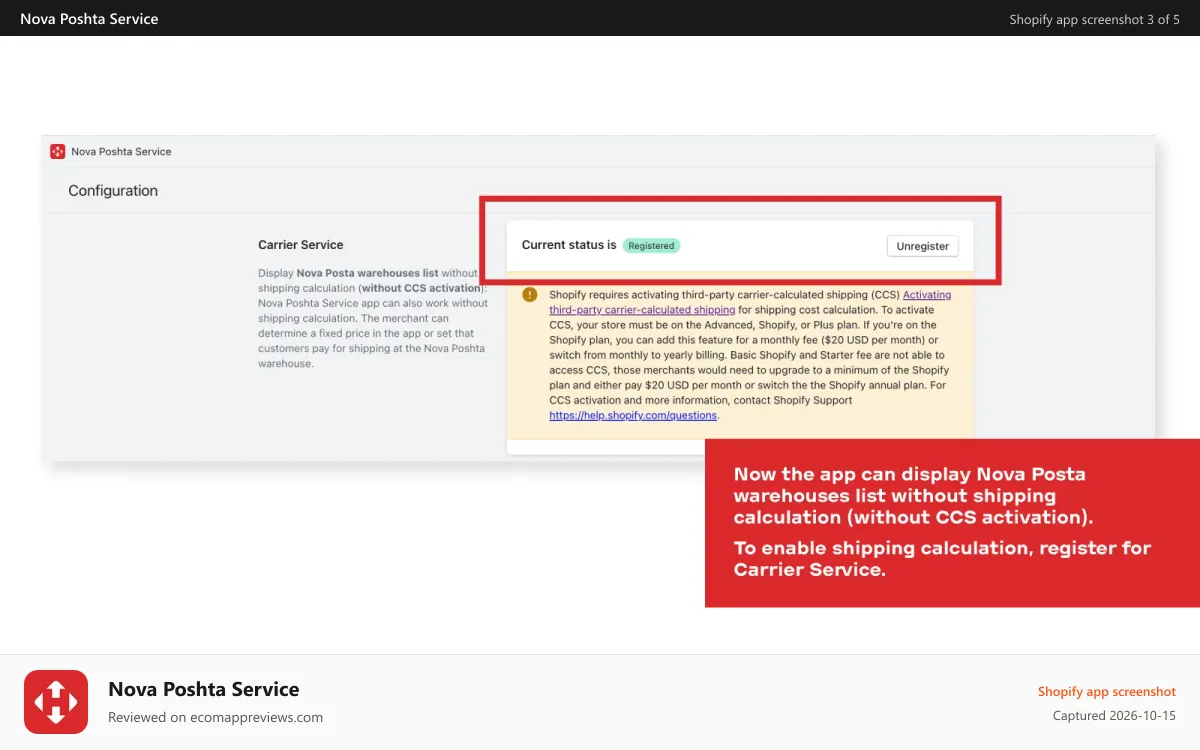The width and height of the screenshot is (1200, 750).
Task: Click the 'Current status is' label
Action: point(569,245)
